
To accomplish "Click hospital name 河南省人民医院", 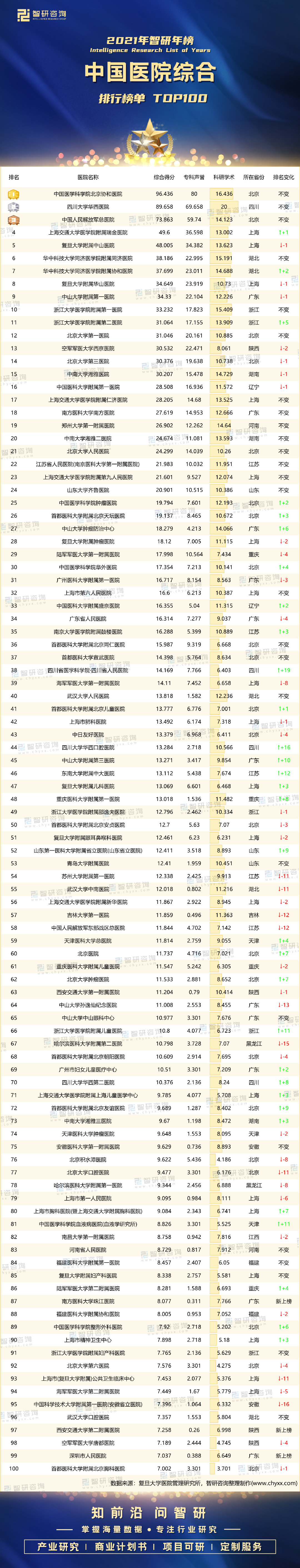I will click(88, 1250).
